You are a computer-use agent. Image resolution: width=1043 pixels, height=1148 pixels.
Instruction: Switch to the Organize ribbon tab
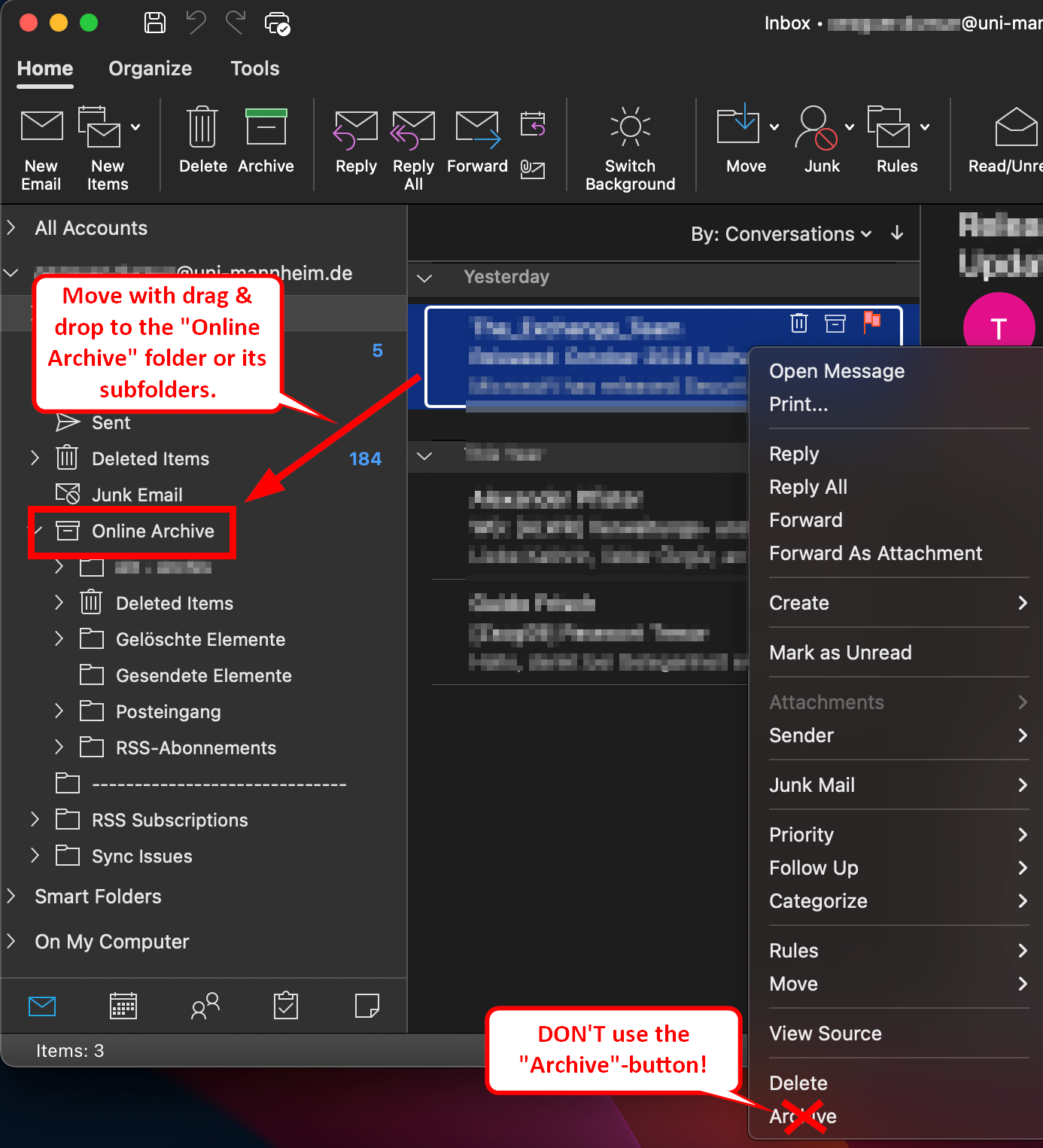(x=151, y=69)
